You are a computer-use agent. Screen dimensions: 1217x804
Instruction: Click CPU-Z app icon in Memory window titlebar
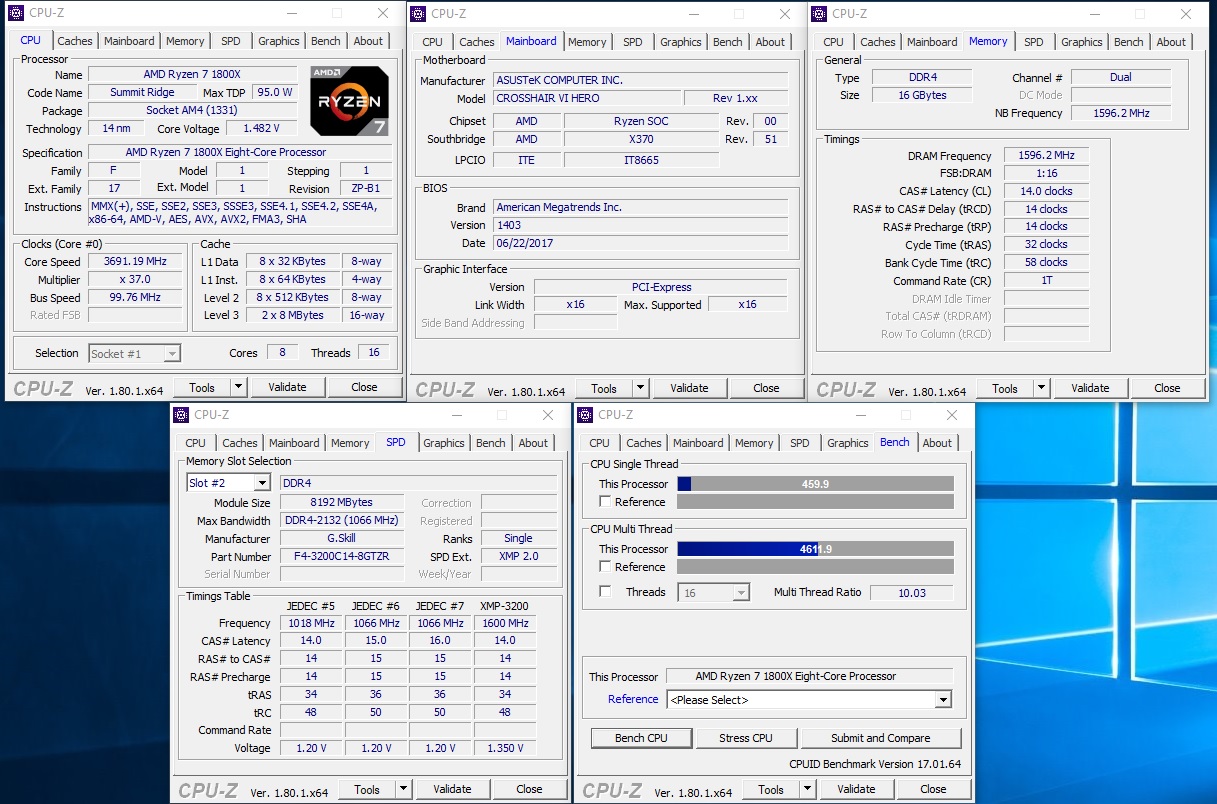pos(819,13)
